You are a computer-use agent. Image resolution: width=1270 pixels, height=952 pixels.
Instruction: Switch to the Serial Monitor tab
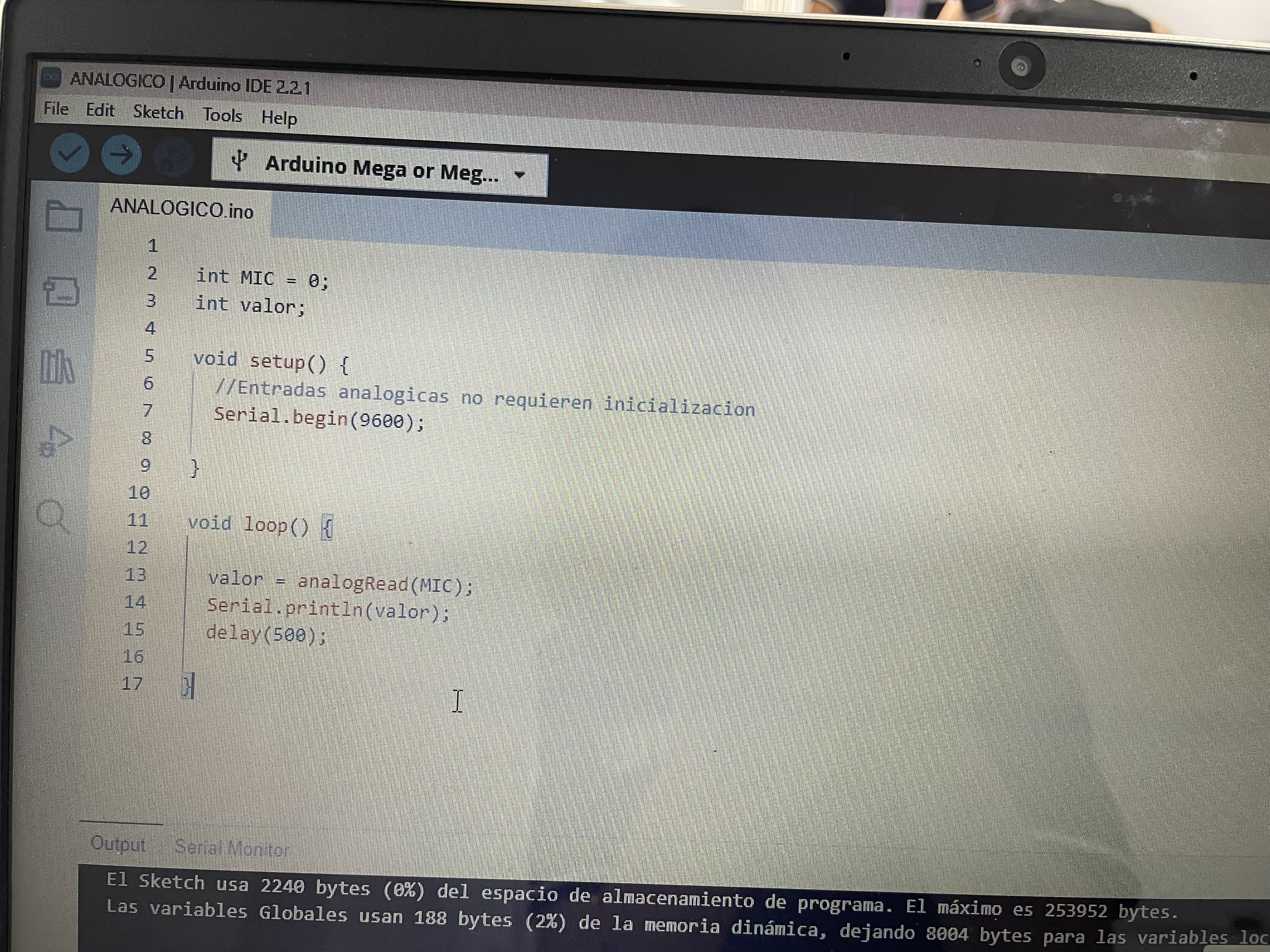(232, 848)
